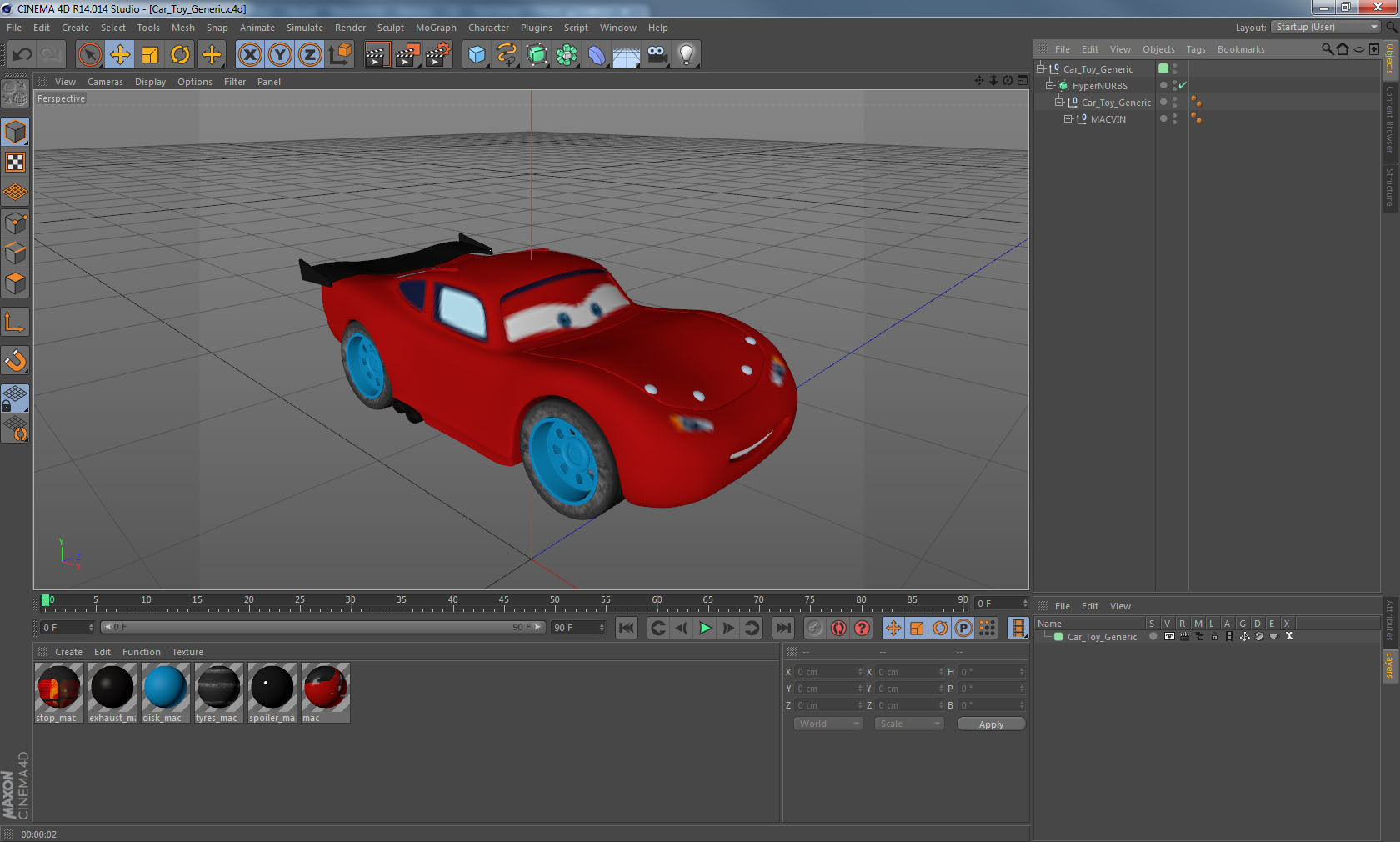Play the animation forward
1400x842 pixels.
pyautogui.click(x=705, y=628)
